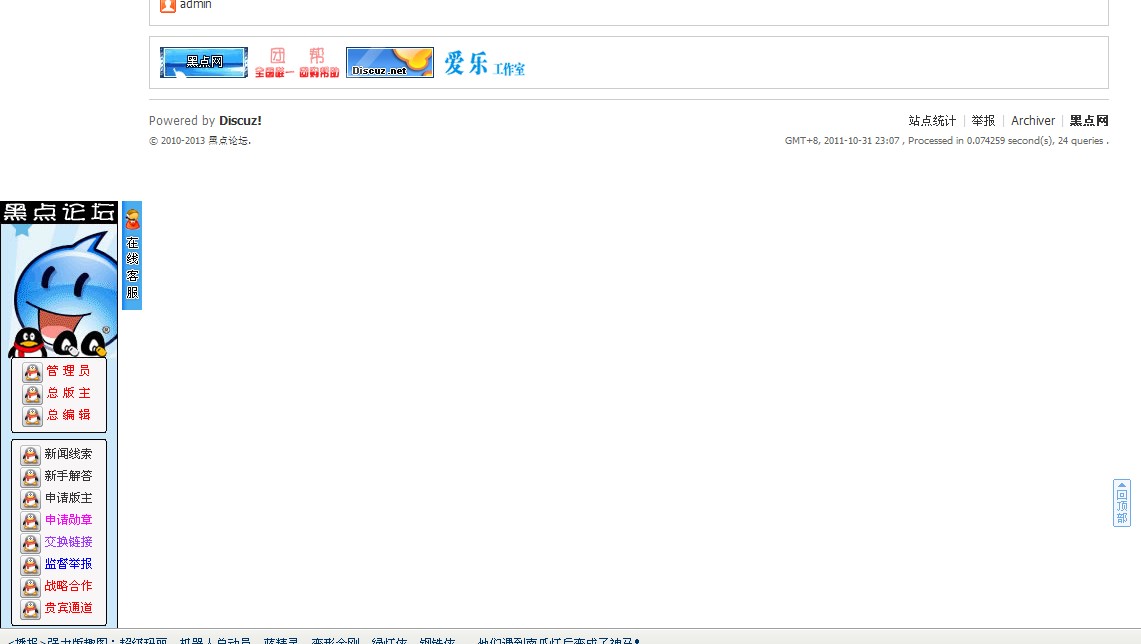Viewport: 1141px width, 644px height.
Task: Open 交换链接 contact link
Action: coord(68,542)
